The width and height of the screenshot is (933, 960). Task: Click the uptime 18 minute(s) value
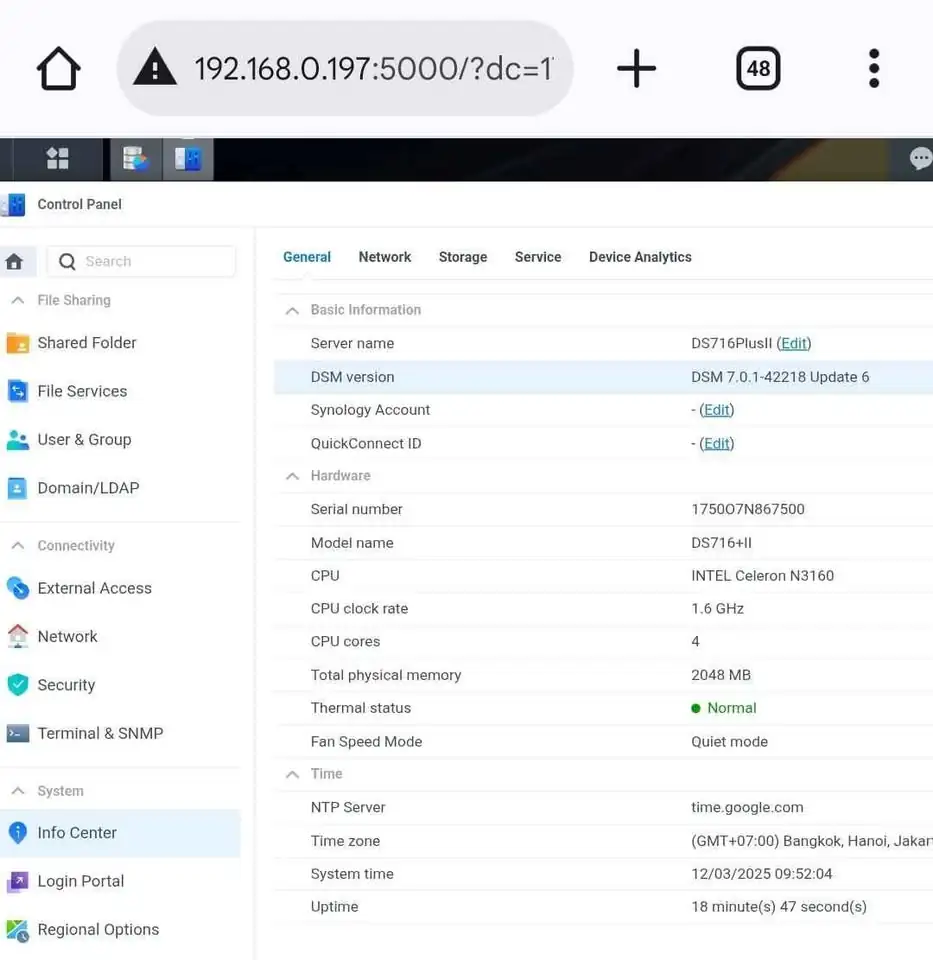(x=779, y=907)
